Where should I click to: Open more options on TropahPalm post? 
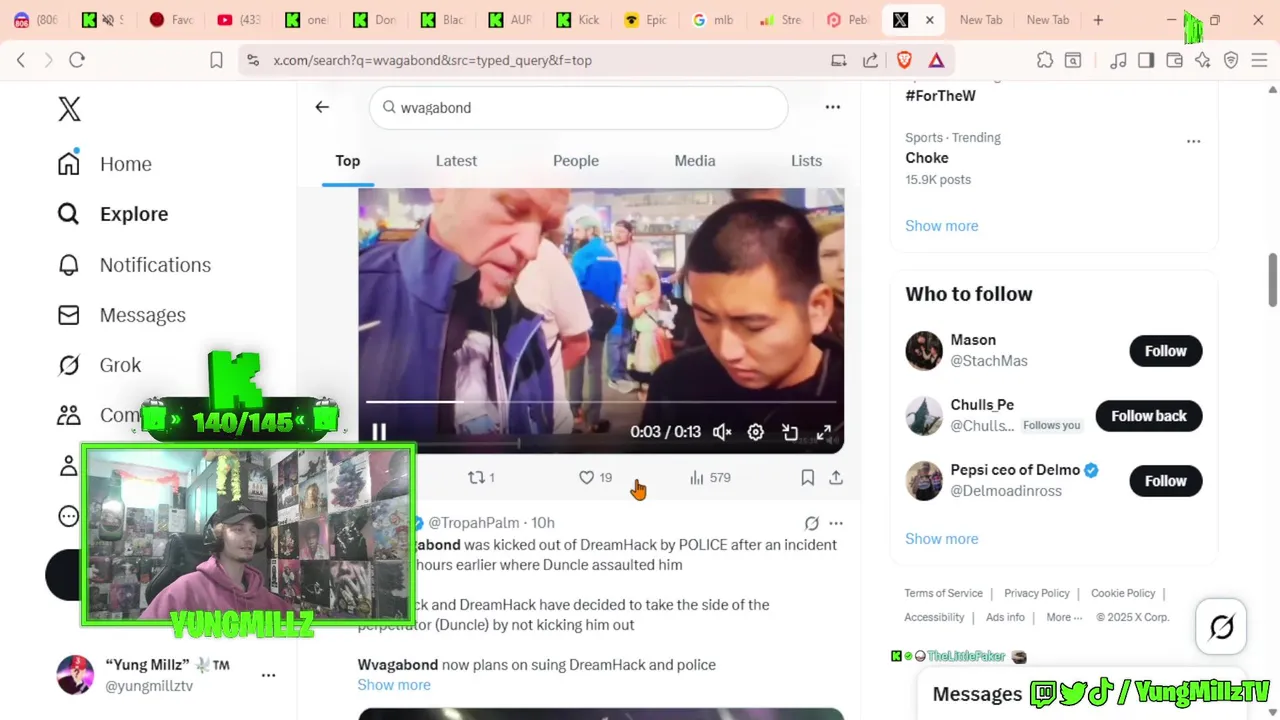point(836,523)
